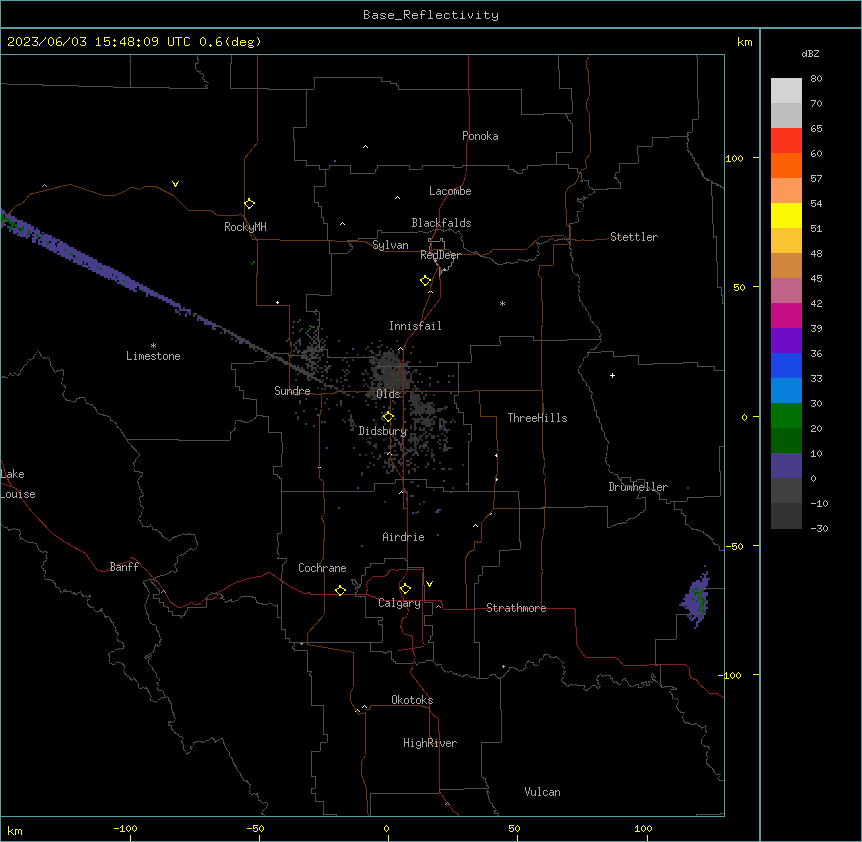Screen dimensions: 862x842
Task: Select the violet 36-39 dBZ legend swatch
Action: click(x=786, y=341)
